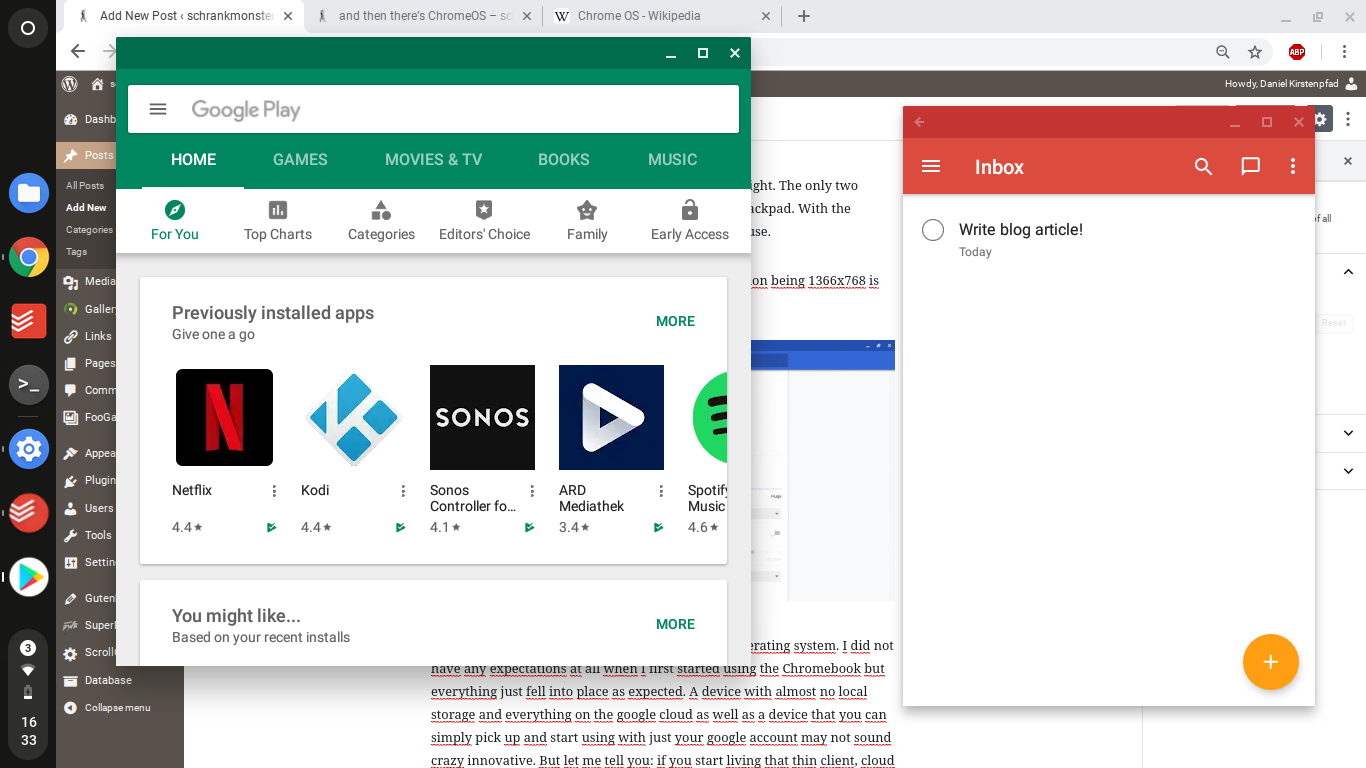Open the Kodi app thumbnail
The image size is (1366, 768).
point(353,417)
